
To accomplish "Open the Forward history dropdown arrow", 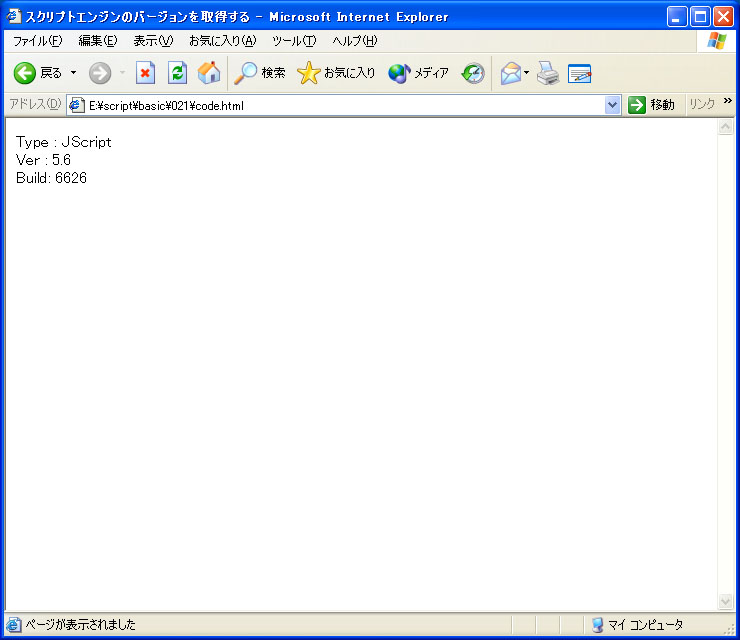I will tap(122, 73).
